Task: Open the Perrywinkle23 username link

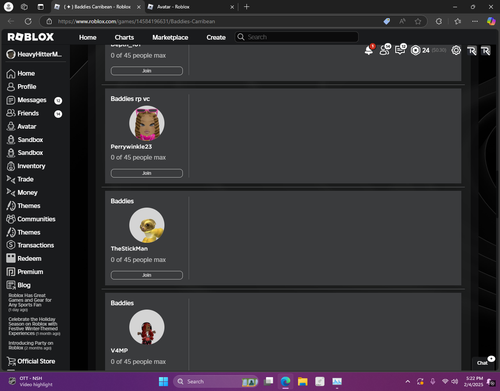Action: coord(131,147)
